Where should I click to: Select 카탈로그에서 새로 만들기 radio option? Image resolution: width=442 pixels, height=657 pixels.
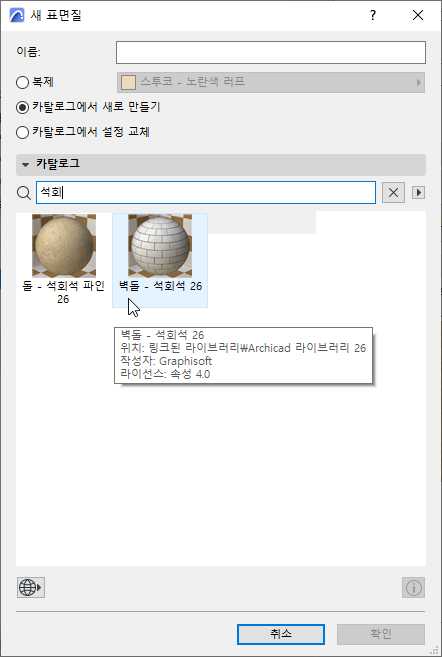tap(22, 107)
